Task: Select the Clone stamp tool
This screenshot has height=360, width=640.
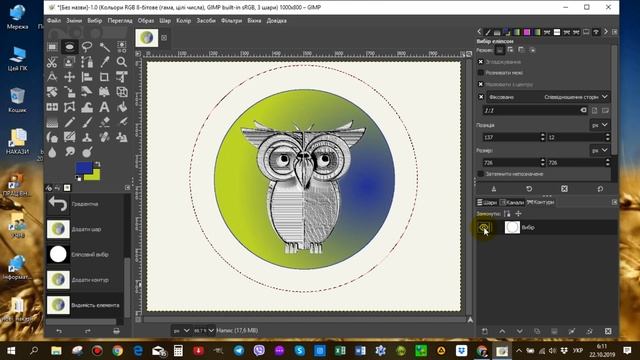Action: click(87, 138)
